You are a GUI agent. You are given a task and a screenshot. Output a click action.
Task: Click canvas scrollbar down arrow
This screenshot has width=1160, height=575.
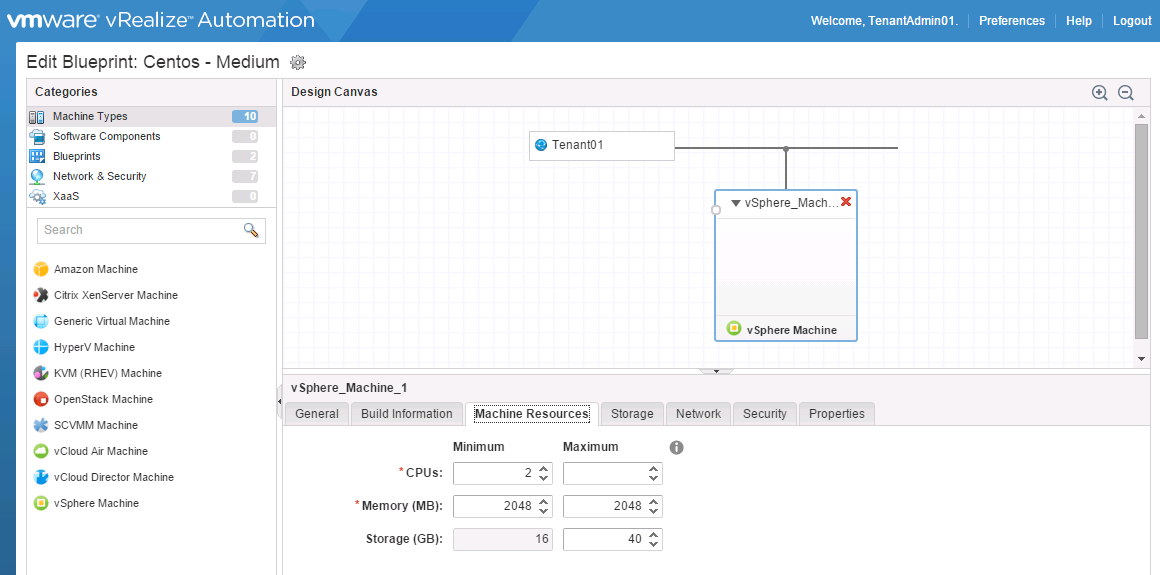pos(1142,358)
